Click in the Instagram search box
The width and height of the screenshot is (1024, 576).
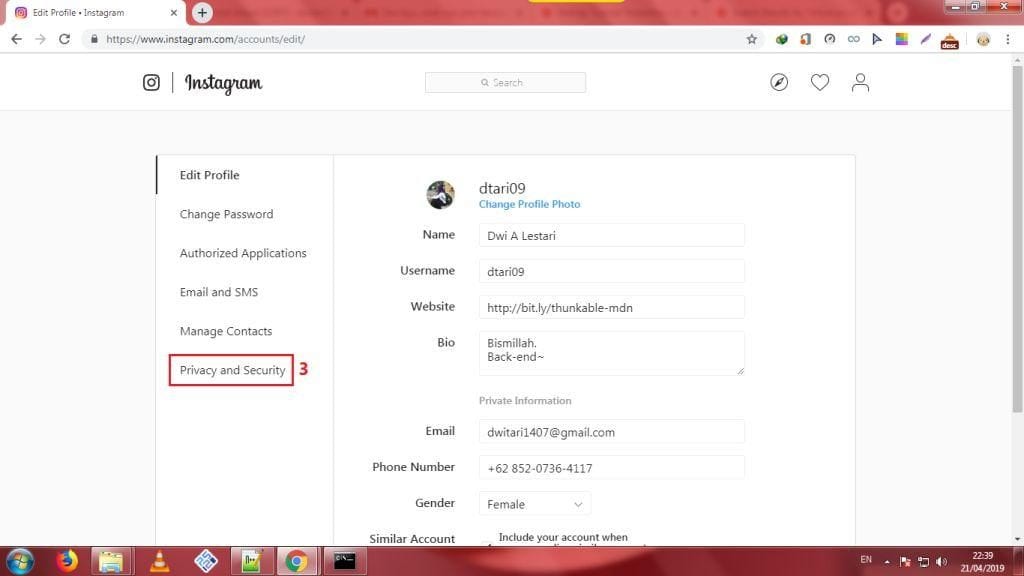505,82
